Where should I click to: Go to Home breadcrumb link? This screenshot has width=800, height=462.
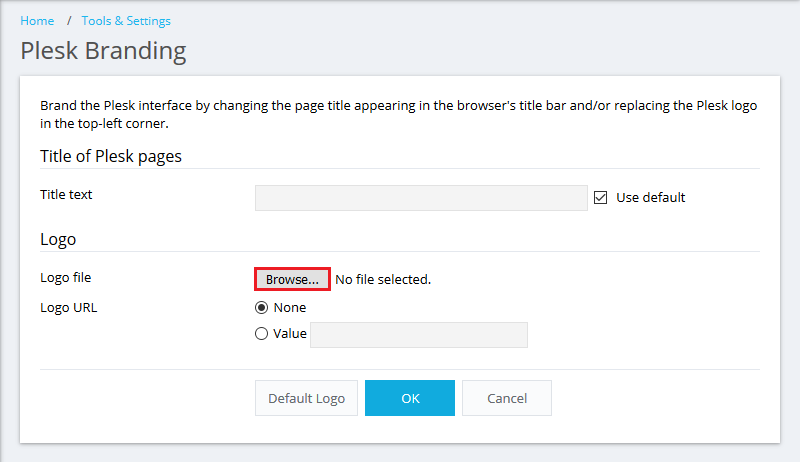(37, 21)
